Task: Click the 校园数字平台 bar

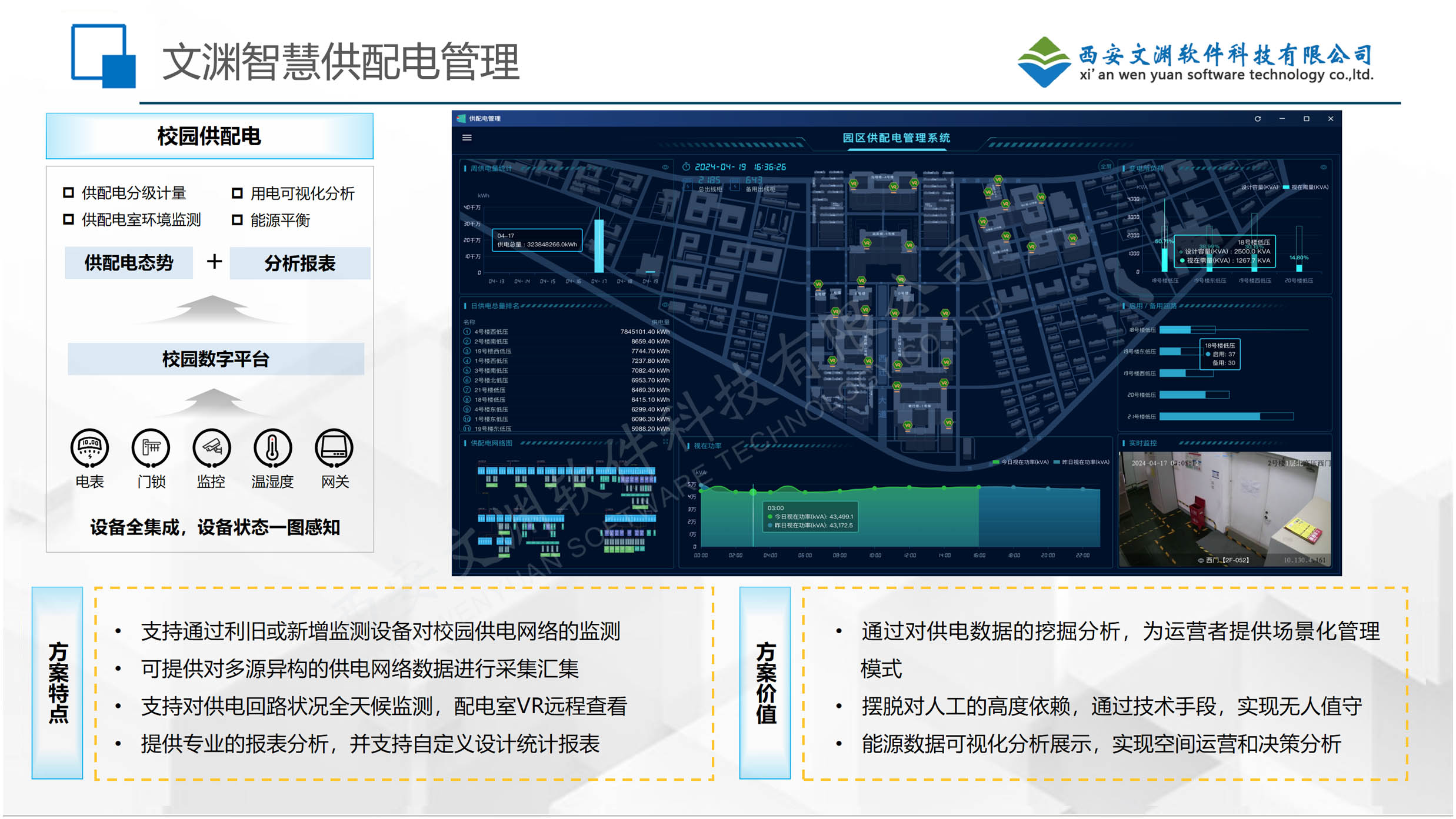Action: (x=216, y=359)
